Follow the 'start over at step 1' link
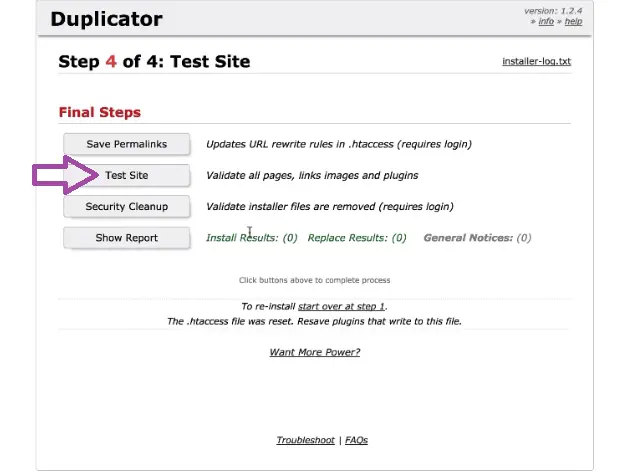635x471 pixels. 341,307
